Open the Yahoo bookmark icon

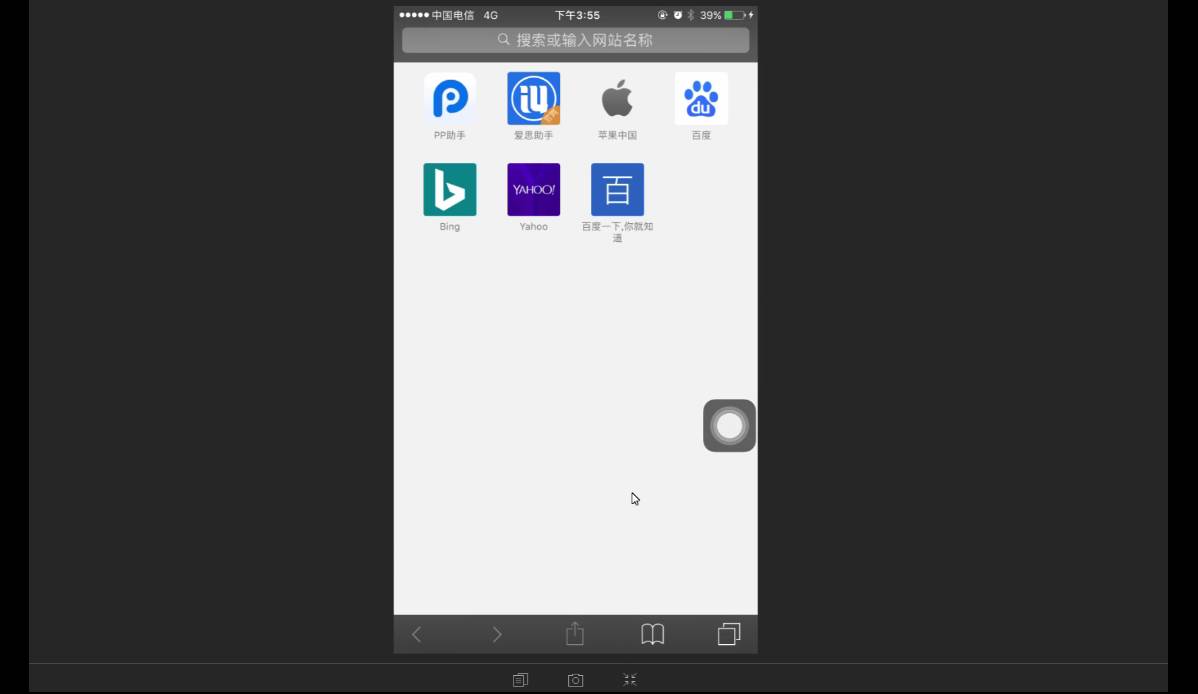point(533,190)
